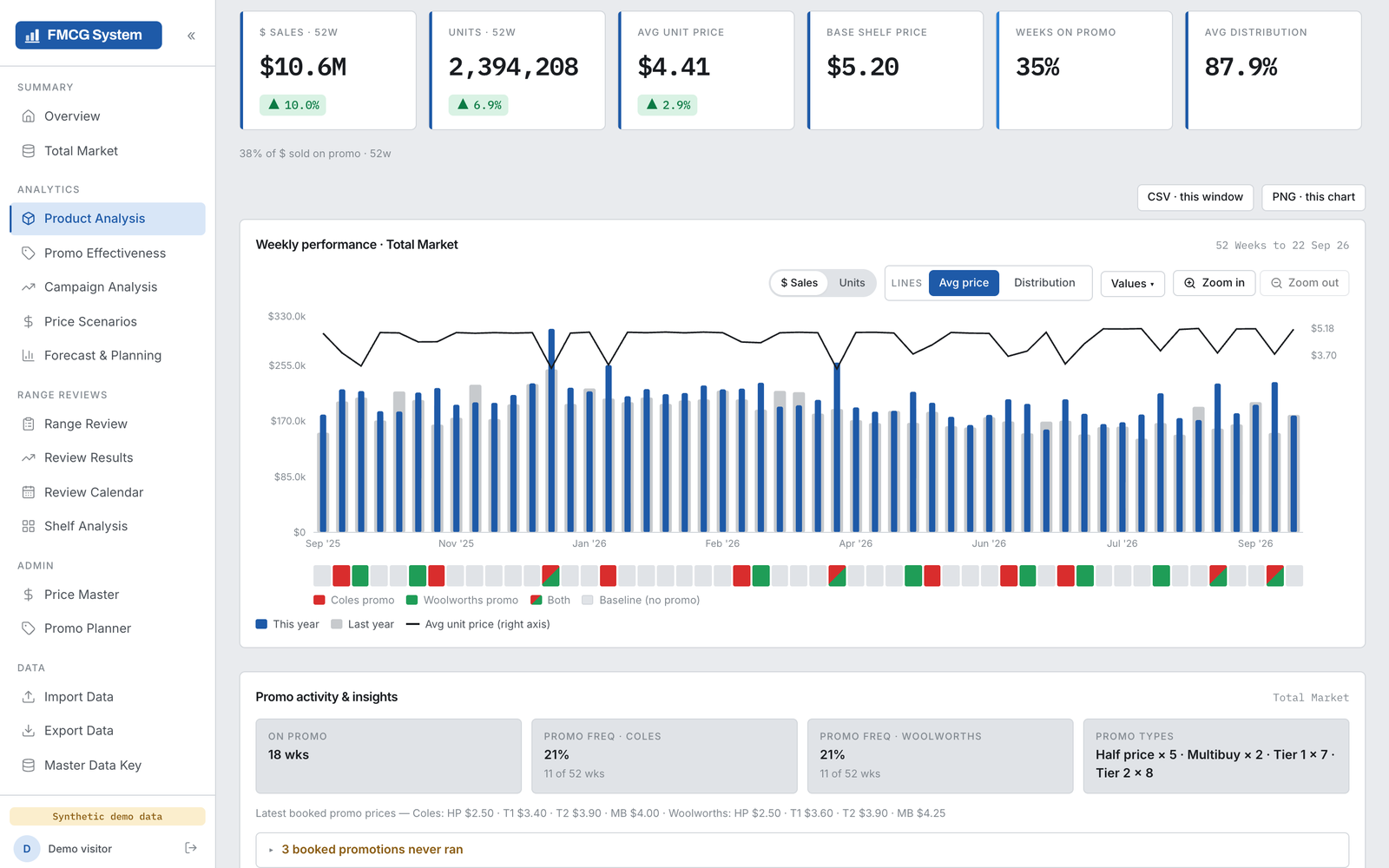
Task: Click the Forecast & Planning chart icon
Action: (29, 356)
